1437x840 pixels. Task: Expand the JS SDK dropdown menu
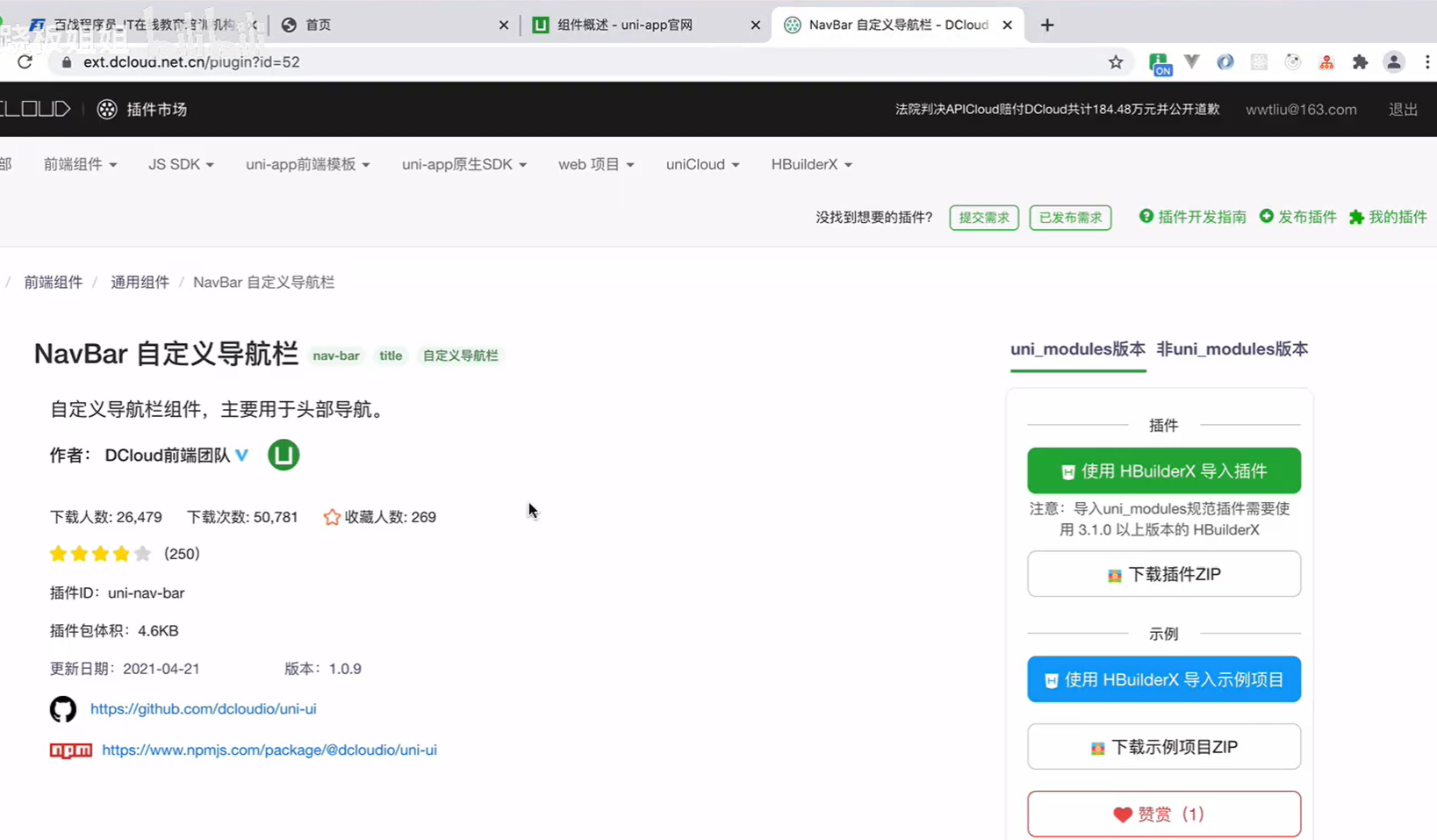[x=181, y=164]
